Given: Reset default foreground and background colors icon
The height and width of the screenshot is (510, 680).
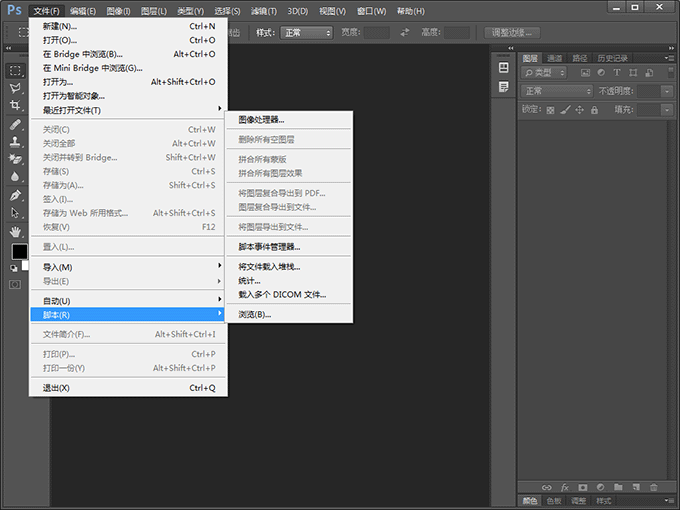Looking at the screenshot, I should 14,268.
